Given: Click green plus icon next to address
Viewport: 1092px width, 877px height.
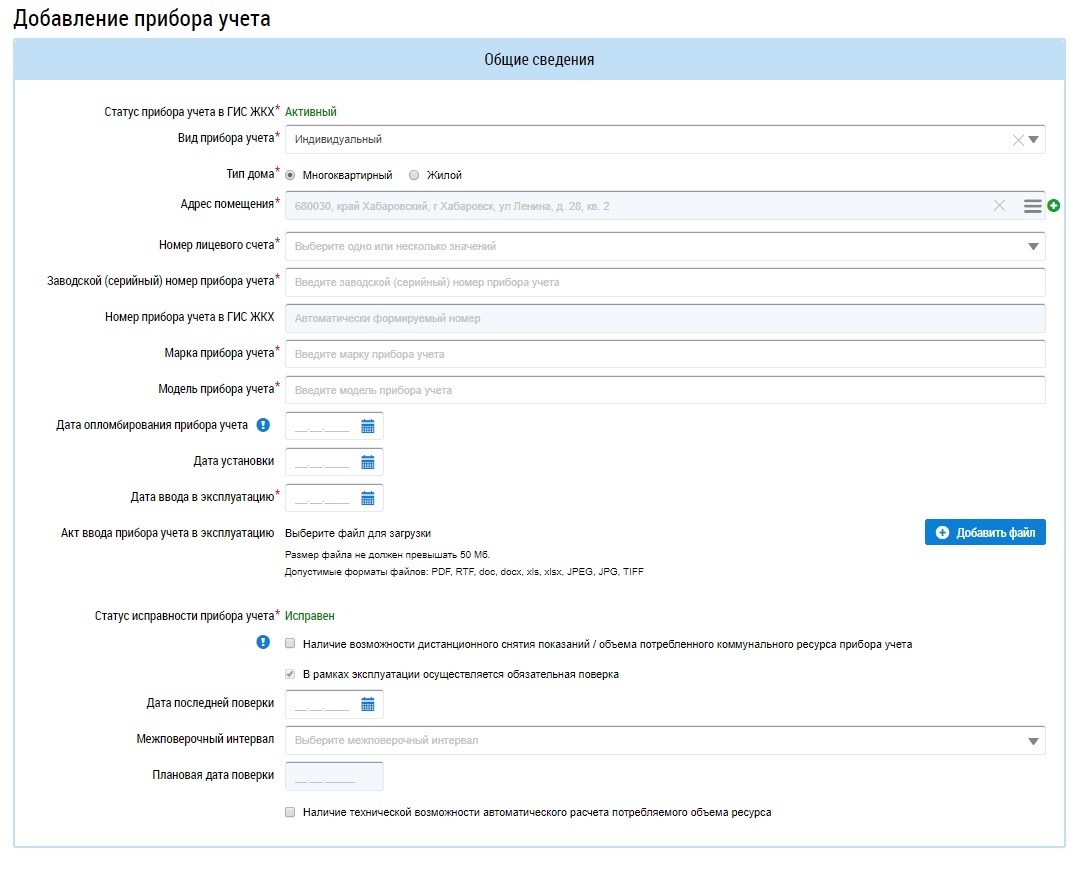Looking at the screenshot, I should [x=1054, y=205].
